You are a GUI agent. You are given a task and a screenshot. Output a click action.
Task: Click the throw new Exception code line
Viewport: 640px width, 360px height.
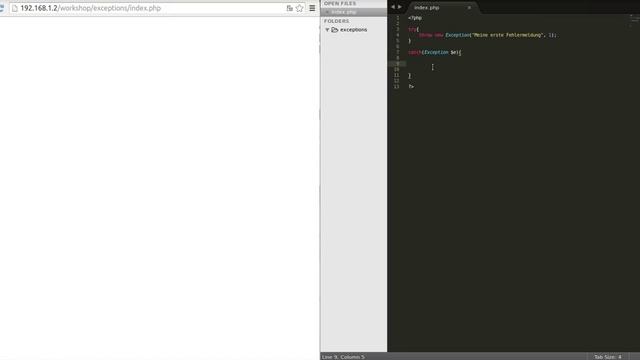coord(487,35)
